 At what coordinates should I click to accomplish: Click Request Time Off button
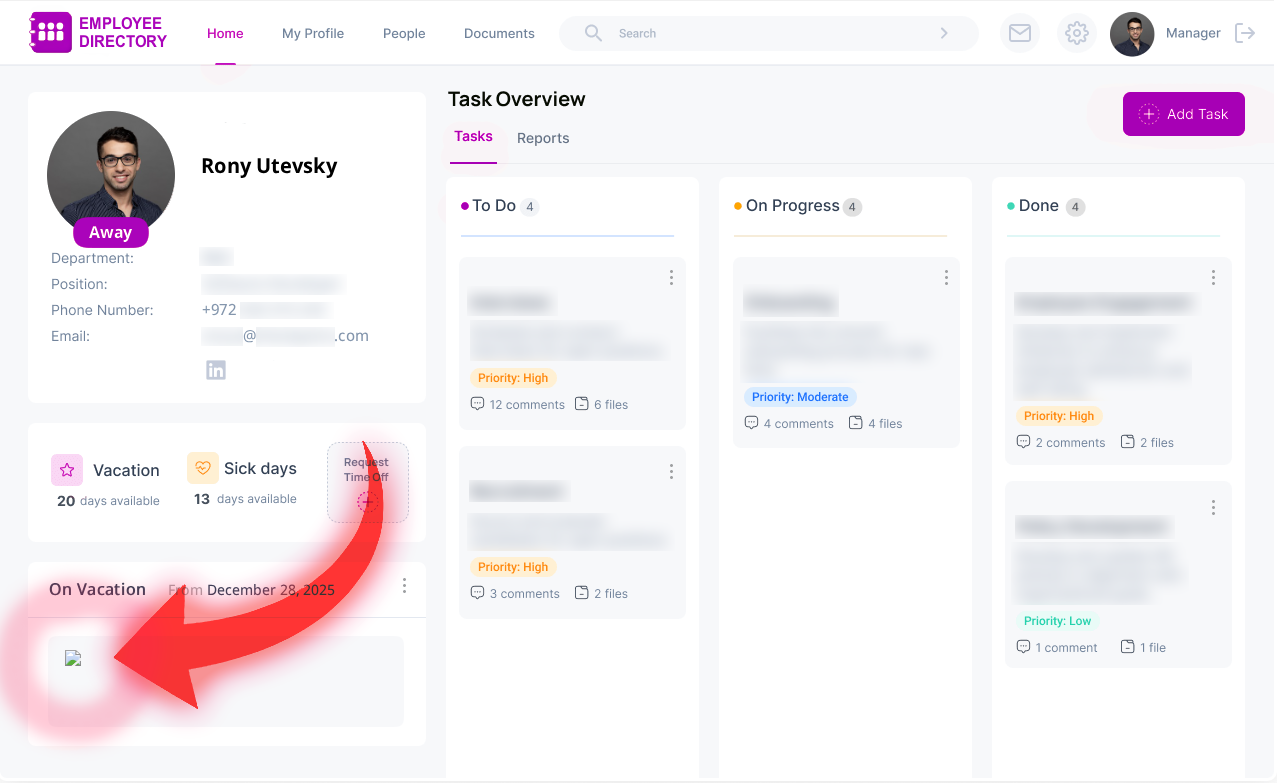367,482
